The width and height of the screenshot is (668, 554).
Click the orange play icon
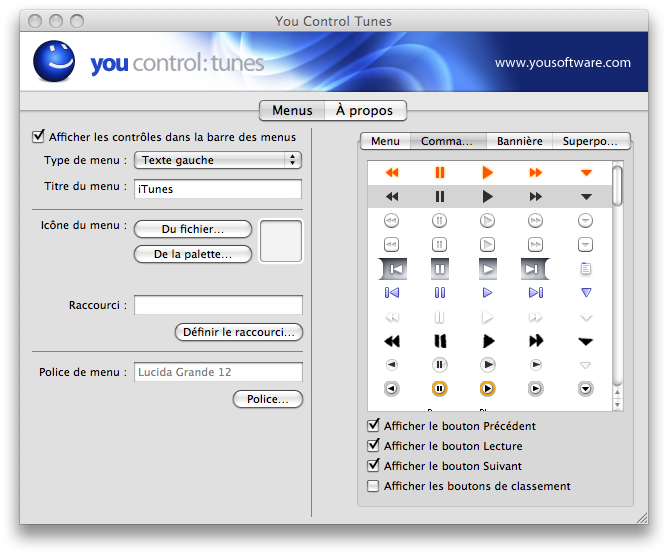(487, 173)
